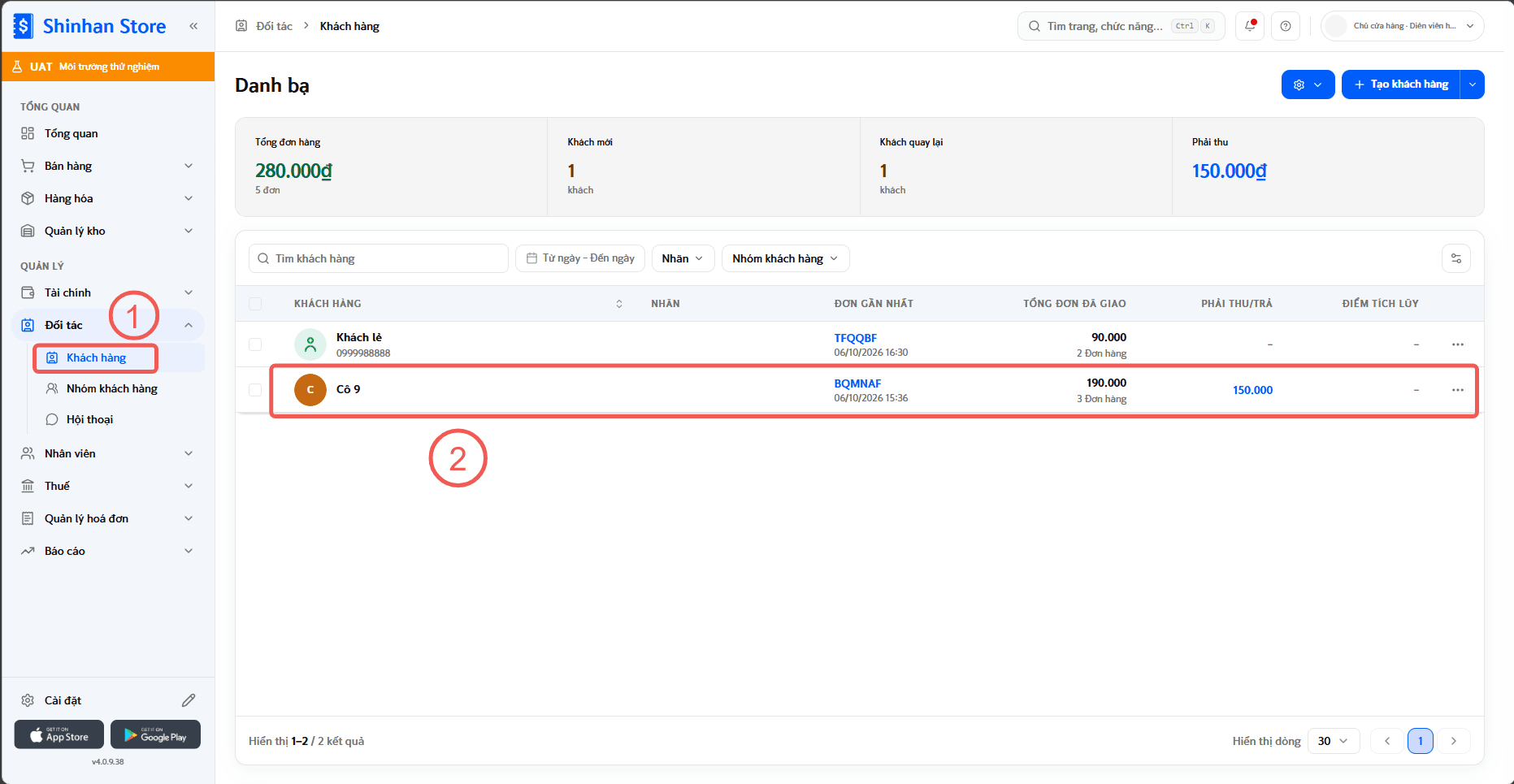Open Tổng quan in the sidebar
This screenshot has width=1514, height=784.
pos(107,133)
